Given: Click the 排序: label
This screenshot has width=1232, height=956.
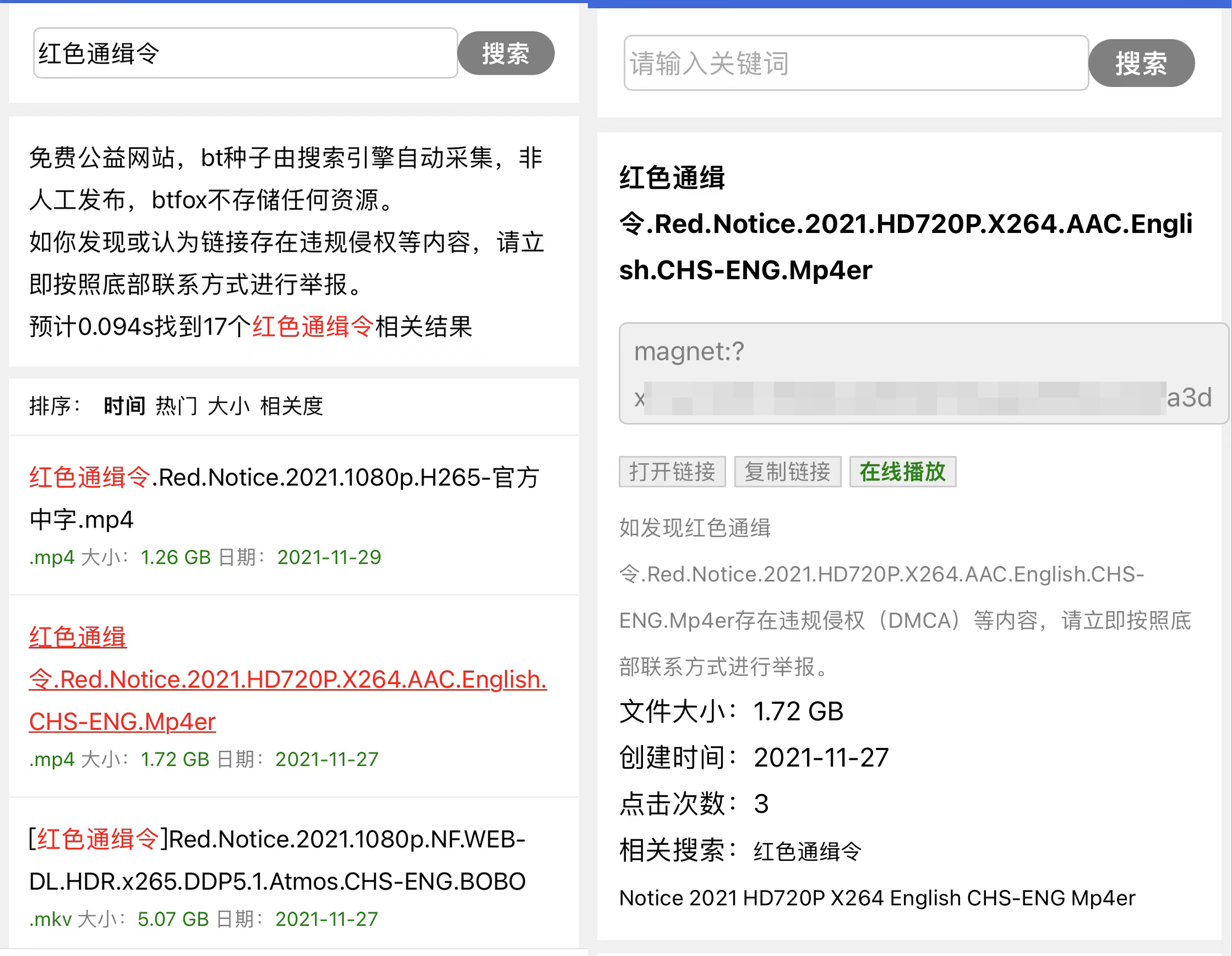Looking at the screenshot, I should (55, 406).
